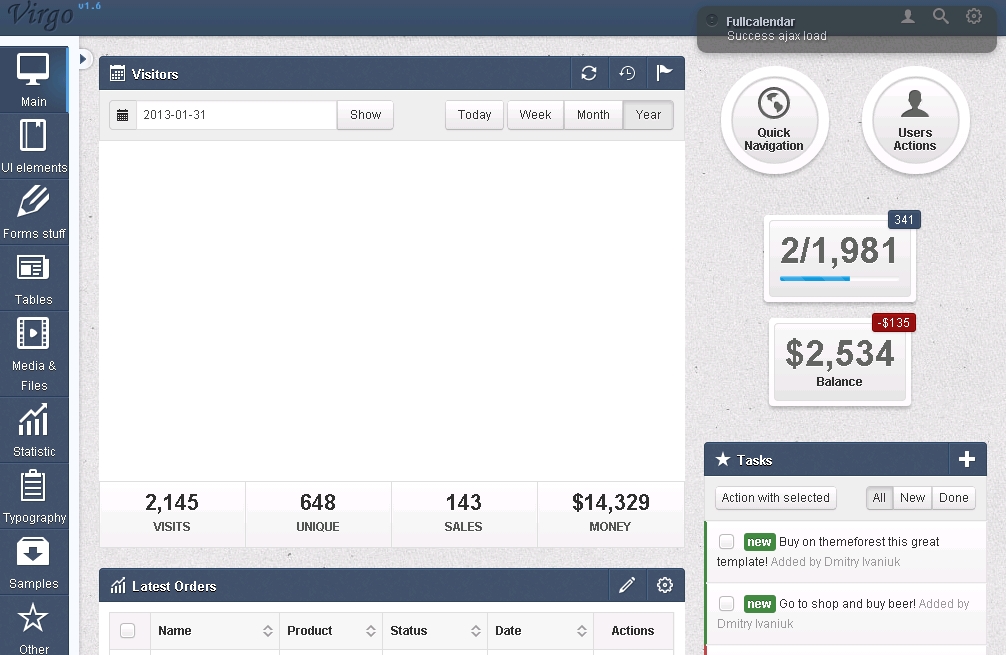Viewport: 1006px width, 655px height.
Task: Open the edit pencil in Latest Orders
Action: click(627, 585)
